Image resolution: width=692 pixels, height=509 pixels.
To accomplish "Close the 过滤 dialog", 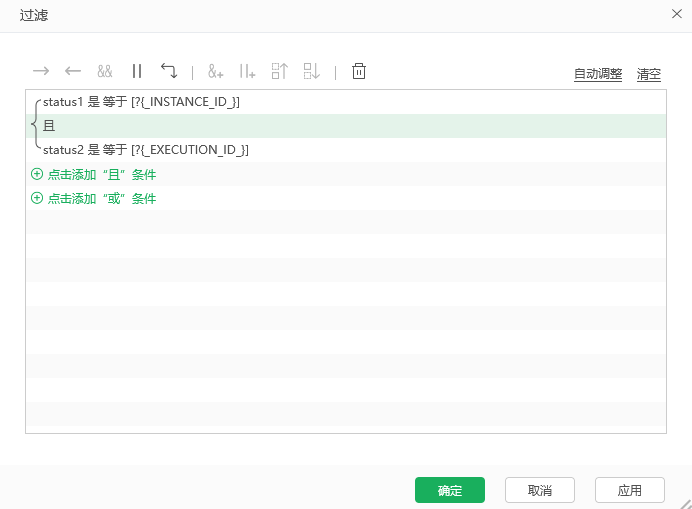I will pos(677,14).
